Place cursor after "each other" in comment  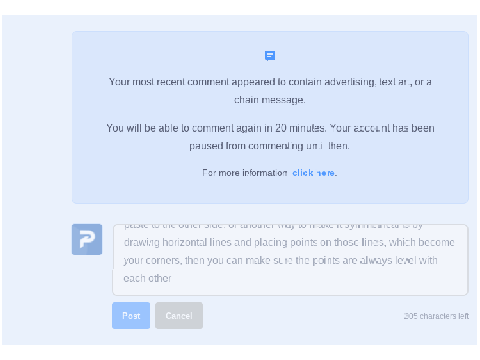[172, 278]
